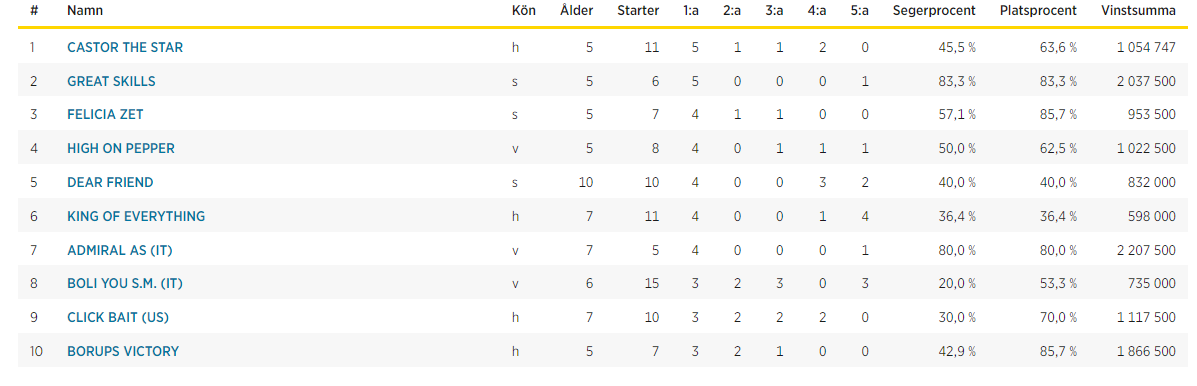Image resolution: width=1197 pixels, height=386 pixels.
Task: Sort table by Namn column header
Action: 85,11
